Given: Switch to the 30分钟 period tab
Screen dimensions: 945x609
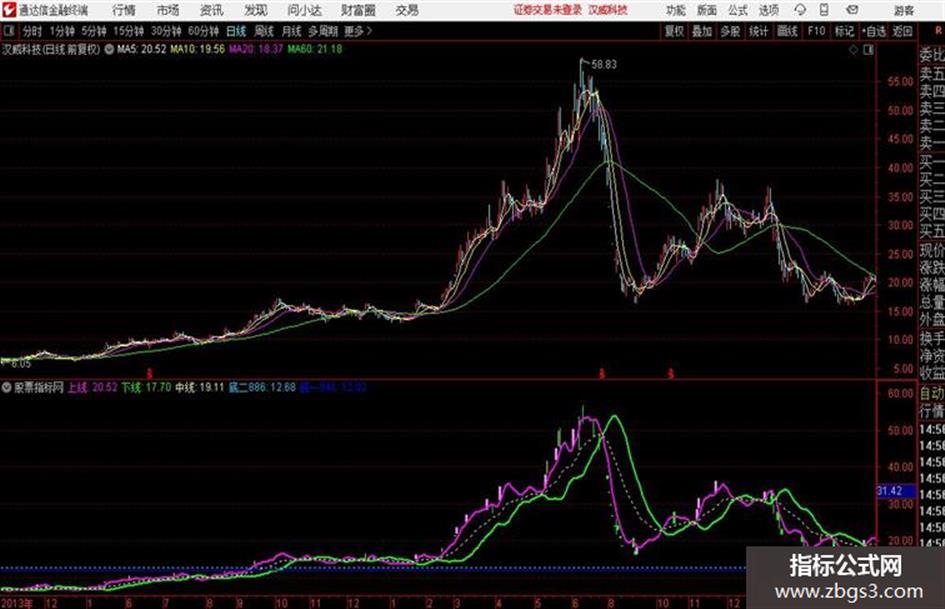Looking at the screenshot, I should point(166,31).
